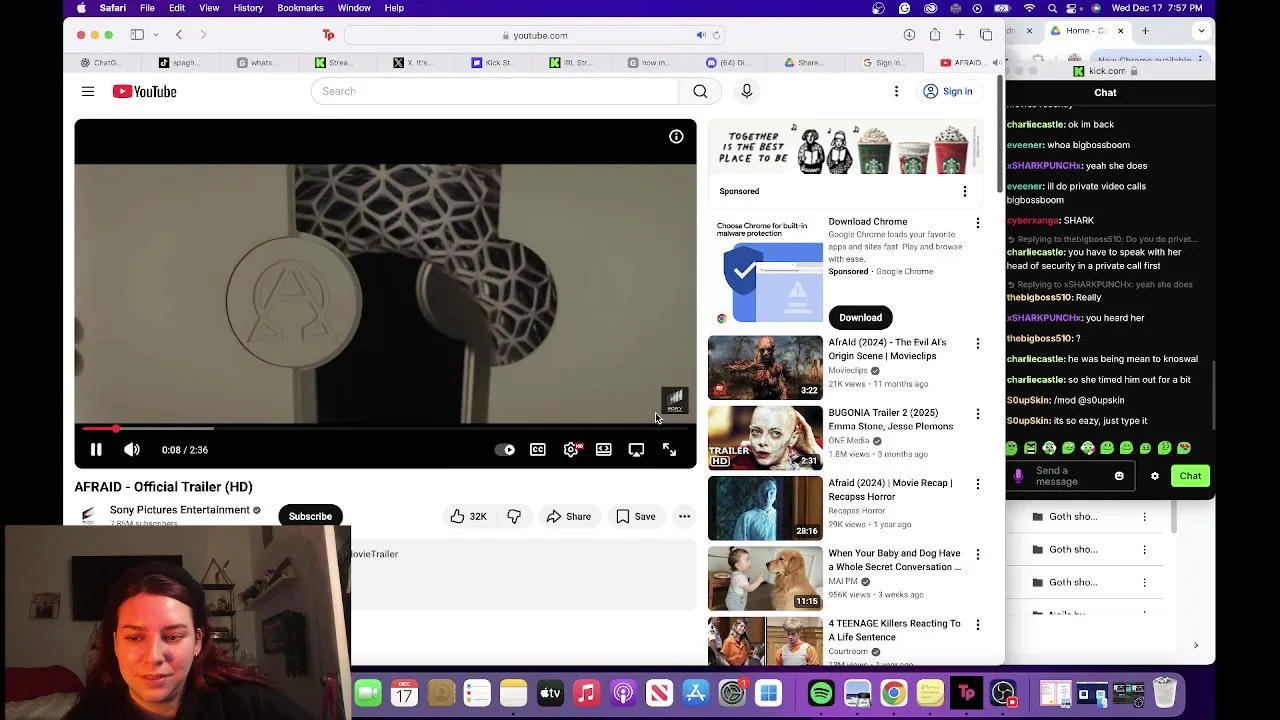Open options for the Sponsored Starbucks ad
Viewport: 1280px width, 720px height.
pos(965,191)
